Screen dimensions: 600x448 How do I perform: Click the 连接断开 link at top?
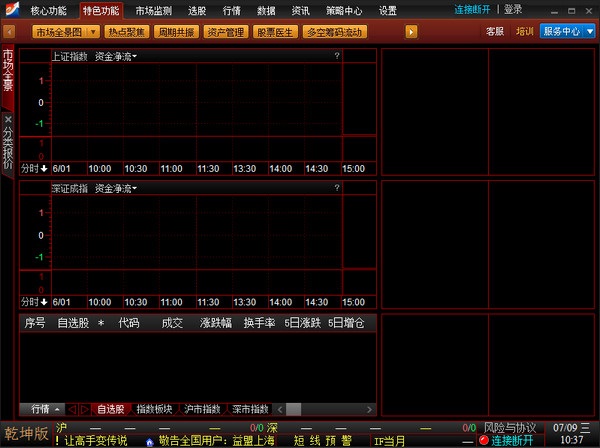click(x=472, y=10)
